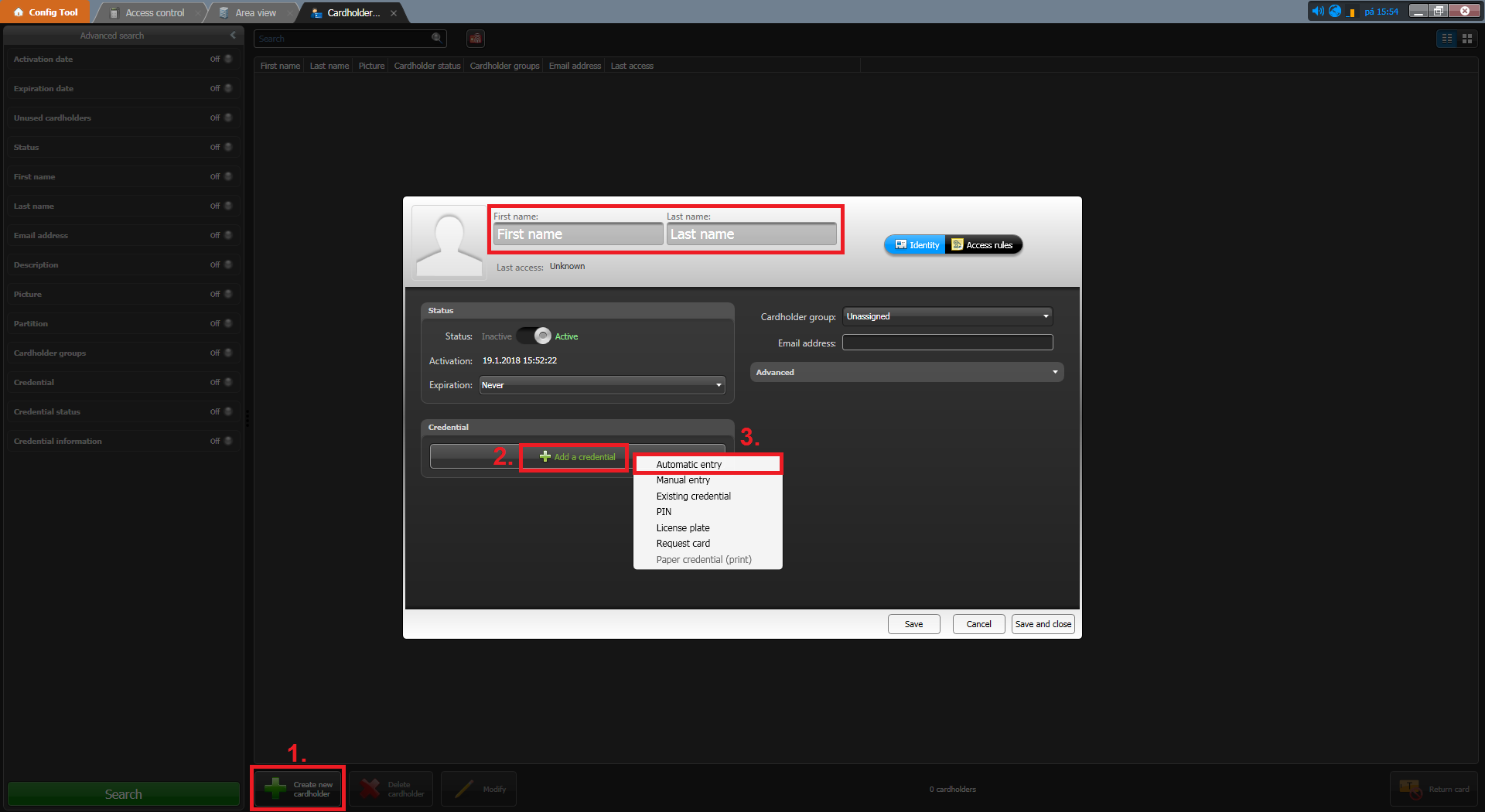This screenshot has height=812, width=1485.
Task: Expand the Advanced section
Action: pyautogui.click(x=906, y=372)
